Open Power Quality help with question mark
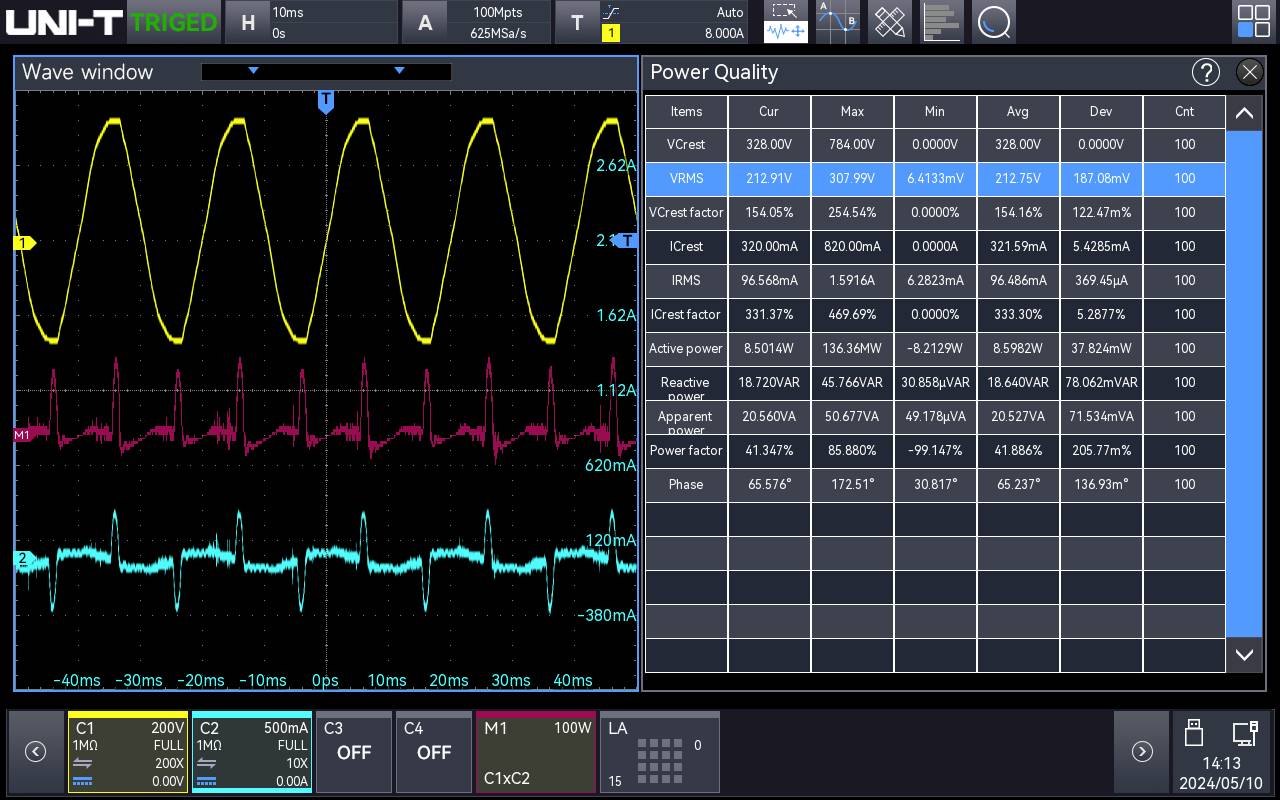 click(x=1206, y=72)
